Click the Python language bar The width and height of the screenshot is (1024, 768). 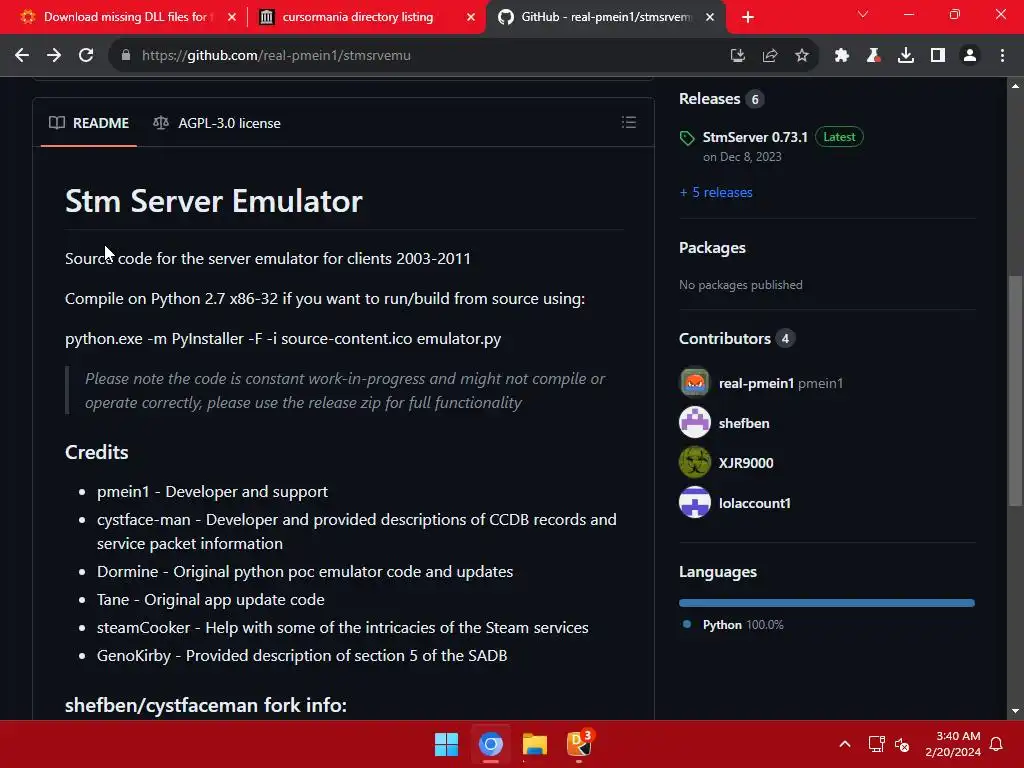(827, 603)
